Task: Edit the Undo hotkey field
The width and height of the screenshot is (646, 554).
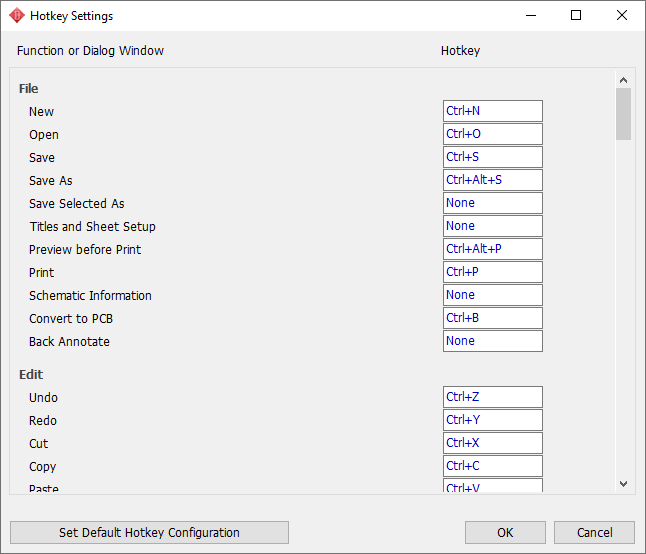Action: (x=493, y=397)
